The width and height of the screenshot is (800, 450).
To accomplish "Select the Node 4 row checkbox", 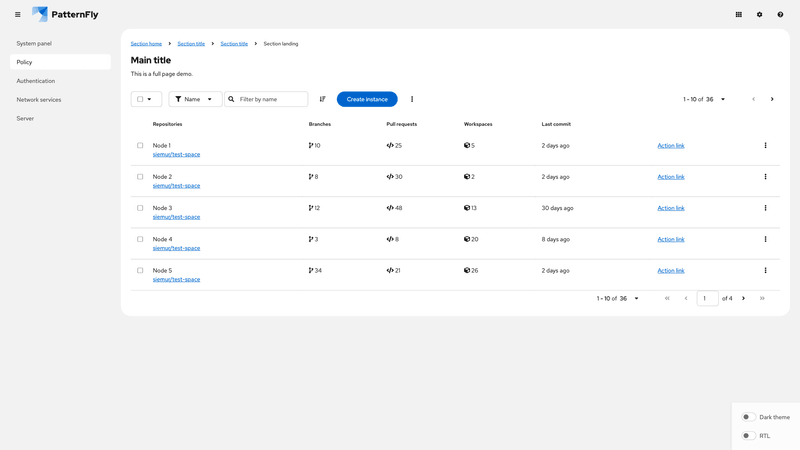I will point(140,239).
